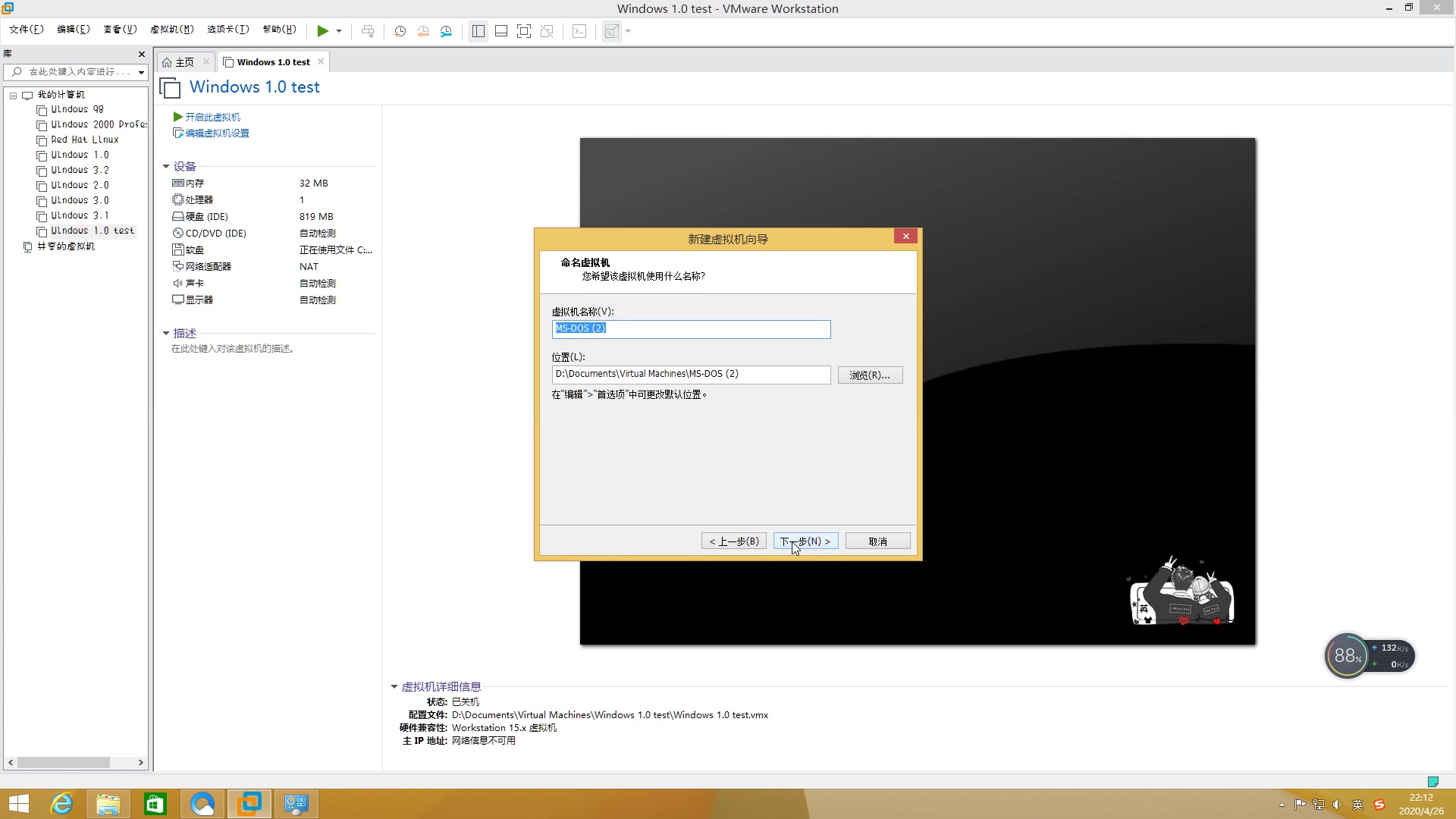Toggle the thumbnail bar view icon
1456x819 pixels.
tap(501, 31)
